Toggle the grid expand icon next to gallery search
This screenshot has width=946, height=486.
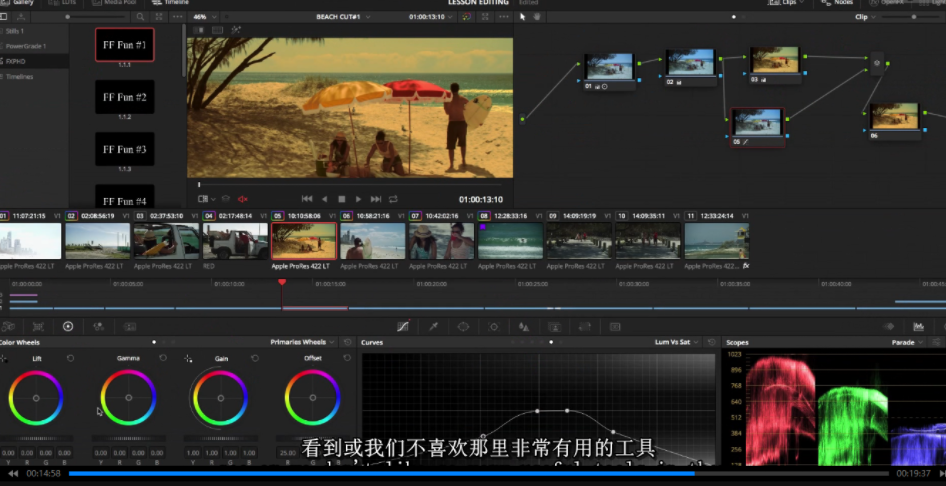(x=158, y=17)
